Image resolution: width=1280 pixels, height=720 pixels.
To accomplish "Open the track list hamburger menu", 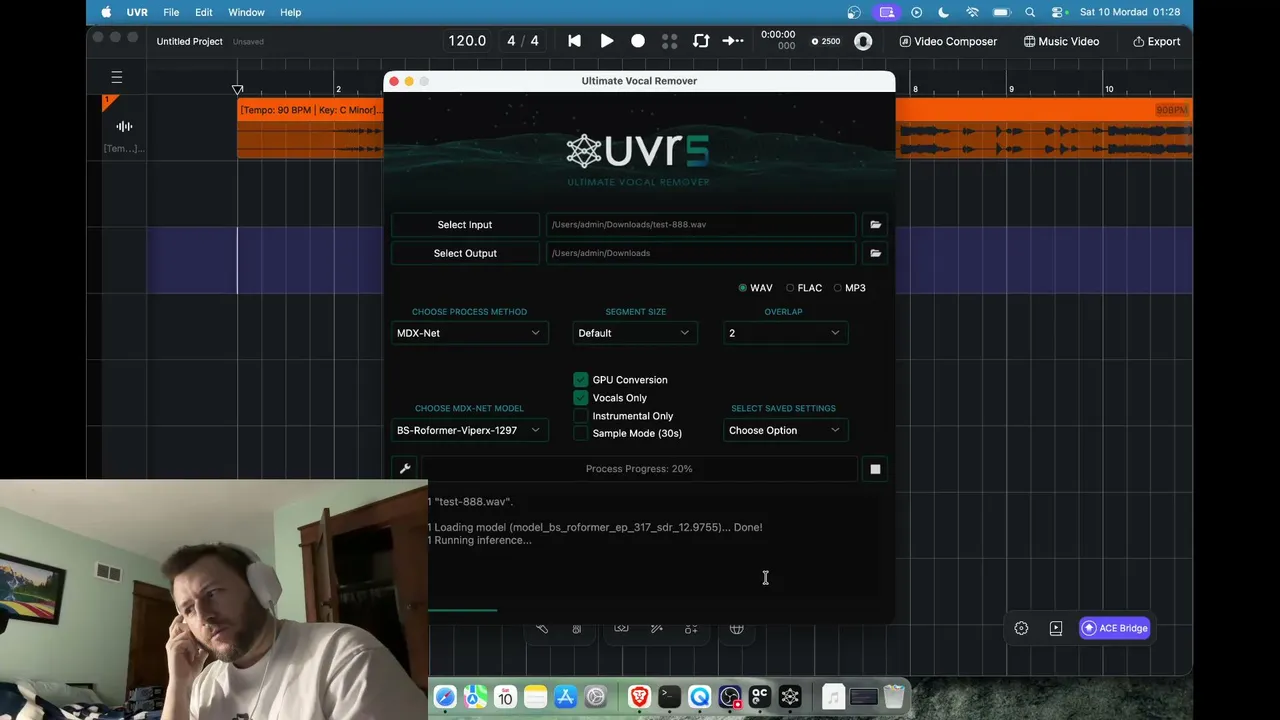I will 117,77.
